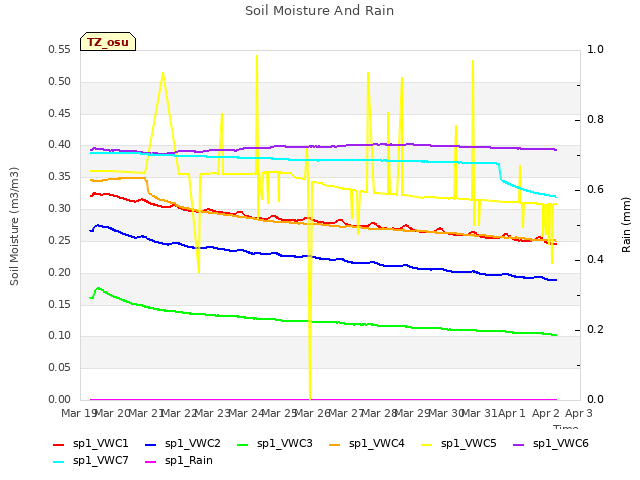The image size is (640, 480).
Task: Click orange color marker for sp1_VWC4
Action: 335,445
